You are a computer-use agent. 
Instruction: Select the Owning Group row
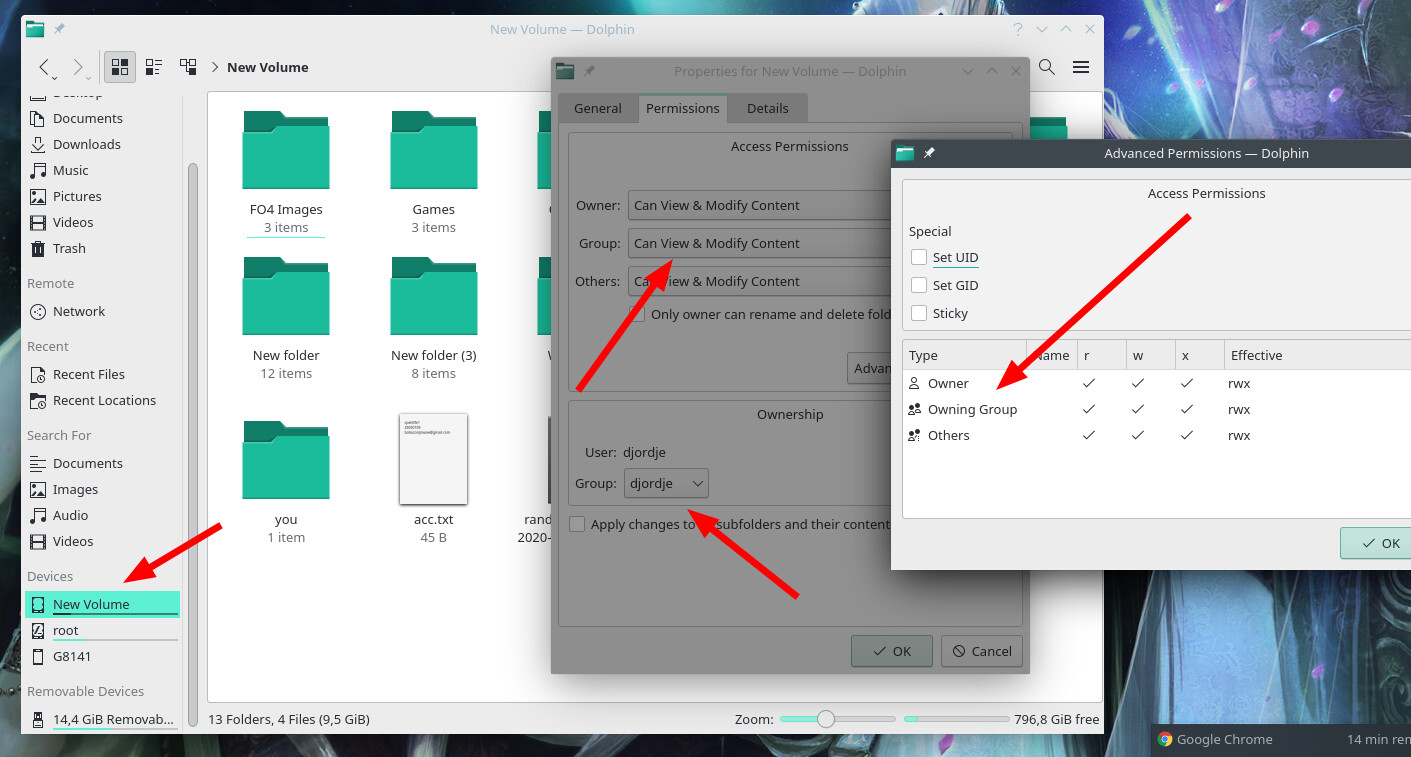[1157, 409]
